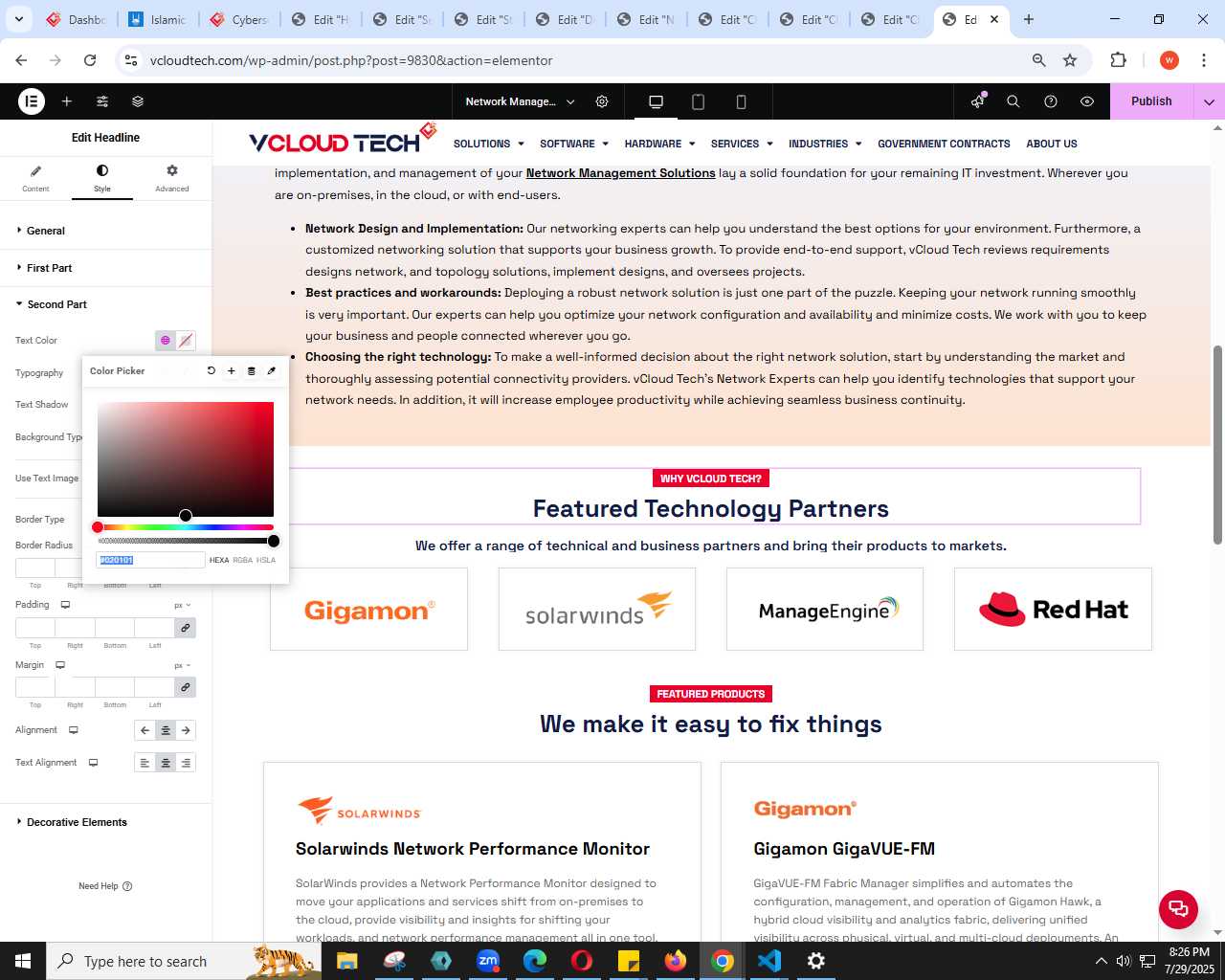
Task: Set Text Alignment to center
Action: coord(166,763)
